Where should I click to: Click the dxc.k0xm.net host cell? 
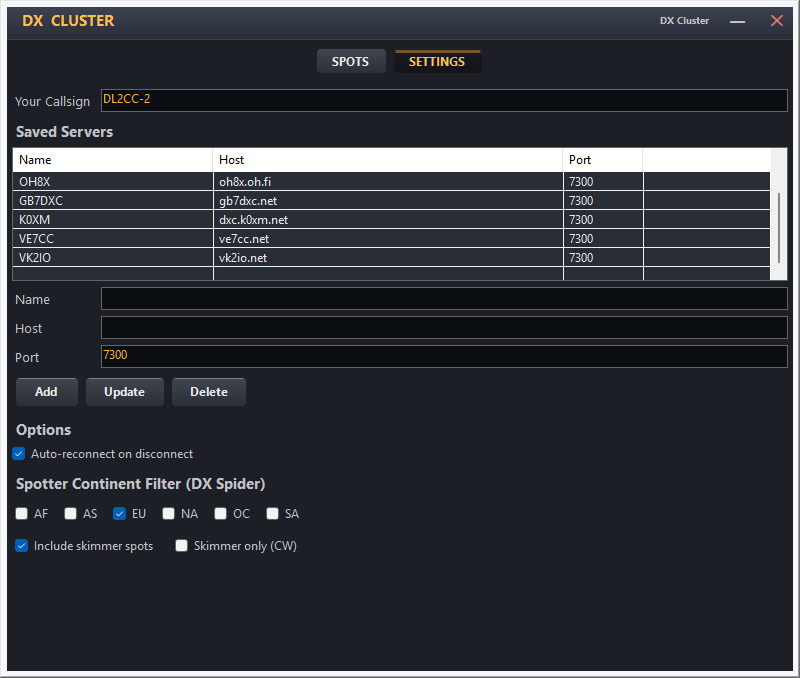click(x=388, y=219)
